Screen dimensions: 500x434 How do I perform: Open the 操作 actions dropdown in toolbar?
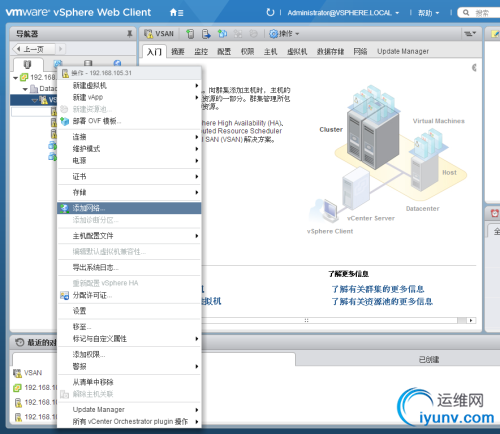284,34
